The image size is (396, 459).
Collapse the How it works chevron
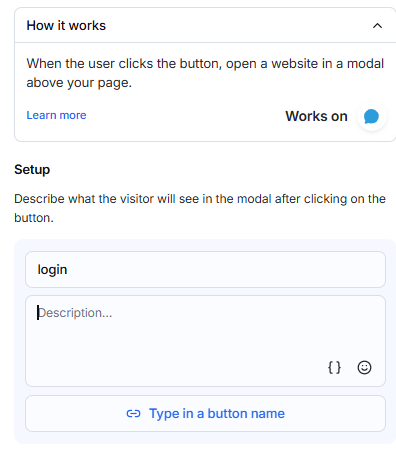[x=377, y=26]
